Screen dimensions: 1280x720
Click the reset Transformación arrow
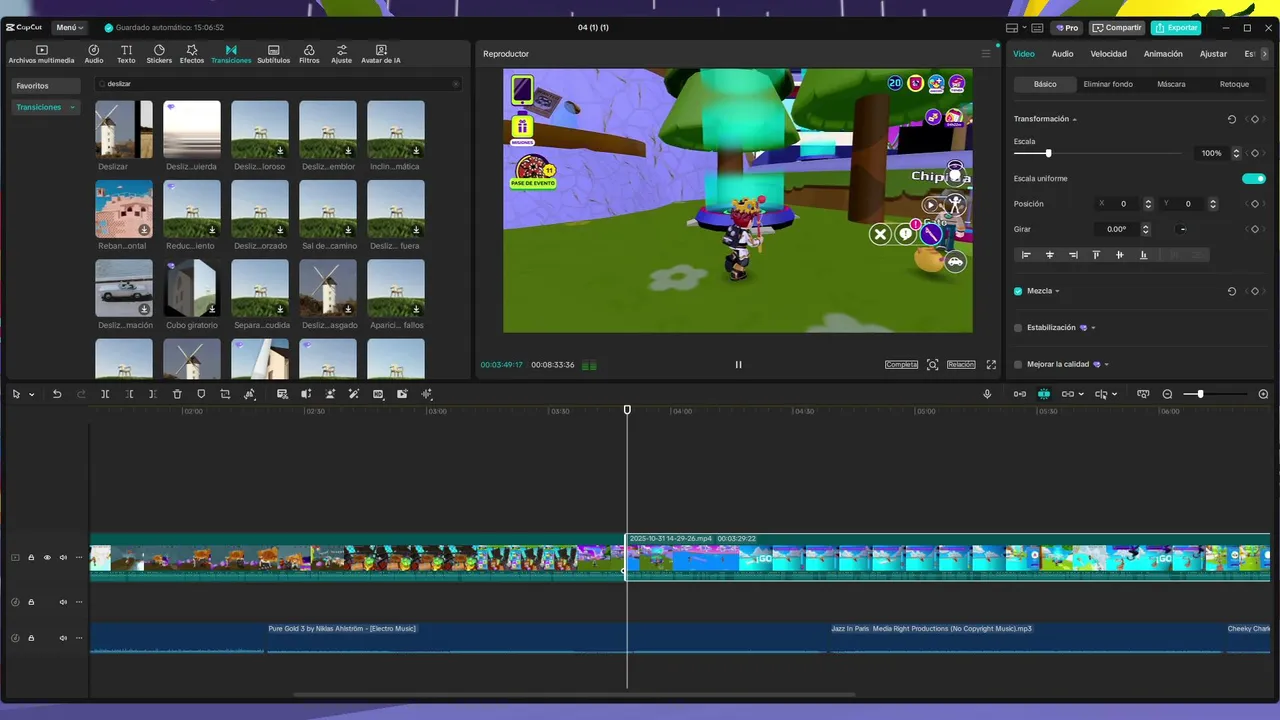[x=1232, y=119]
